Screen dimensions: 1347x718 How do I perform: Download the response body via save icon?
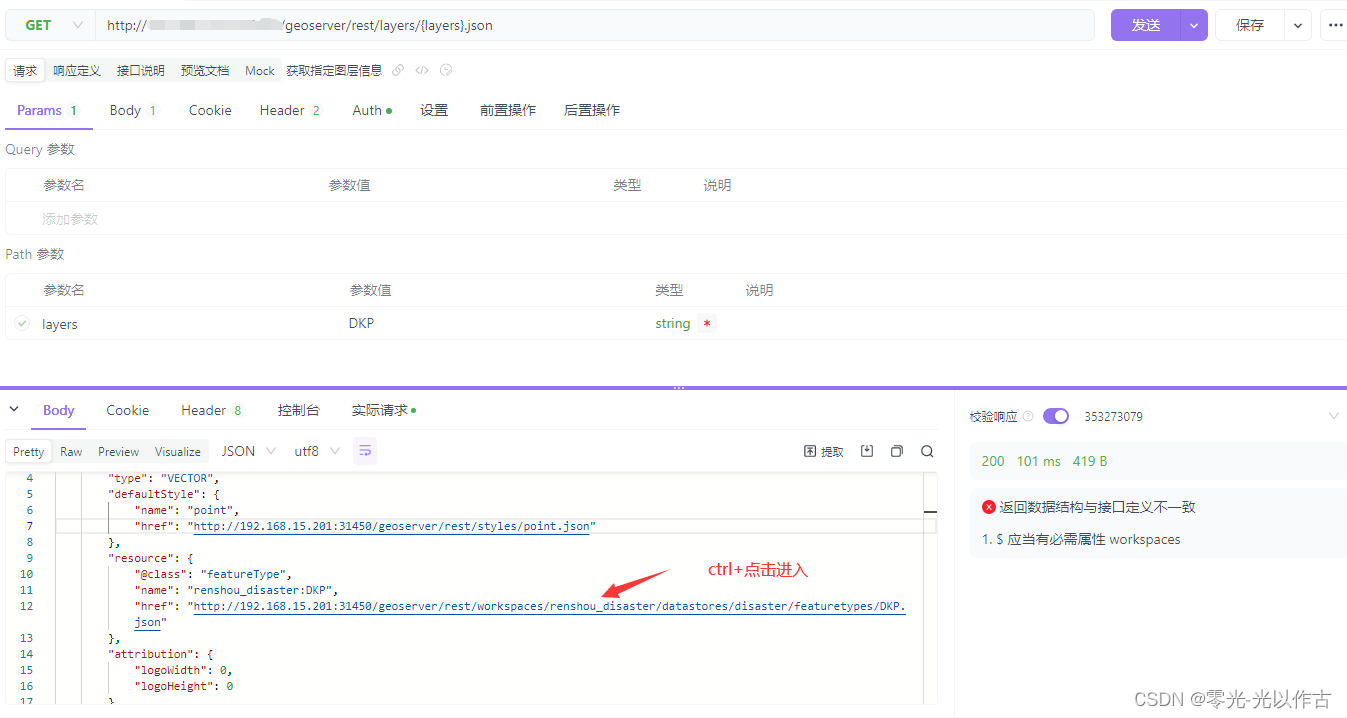click(866, 451)
